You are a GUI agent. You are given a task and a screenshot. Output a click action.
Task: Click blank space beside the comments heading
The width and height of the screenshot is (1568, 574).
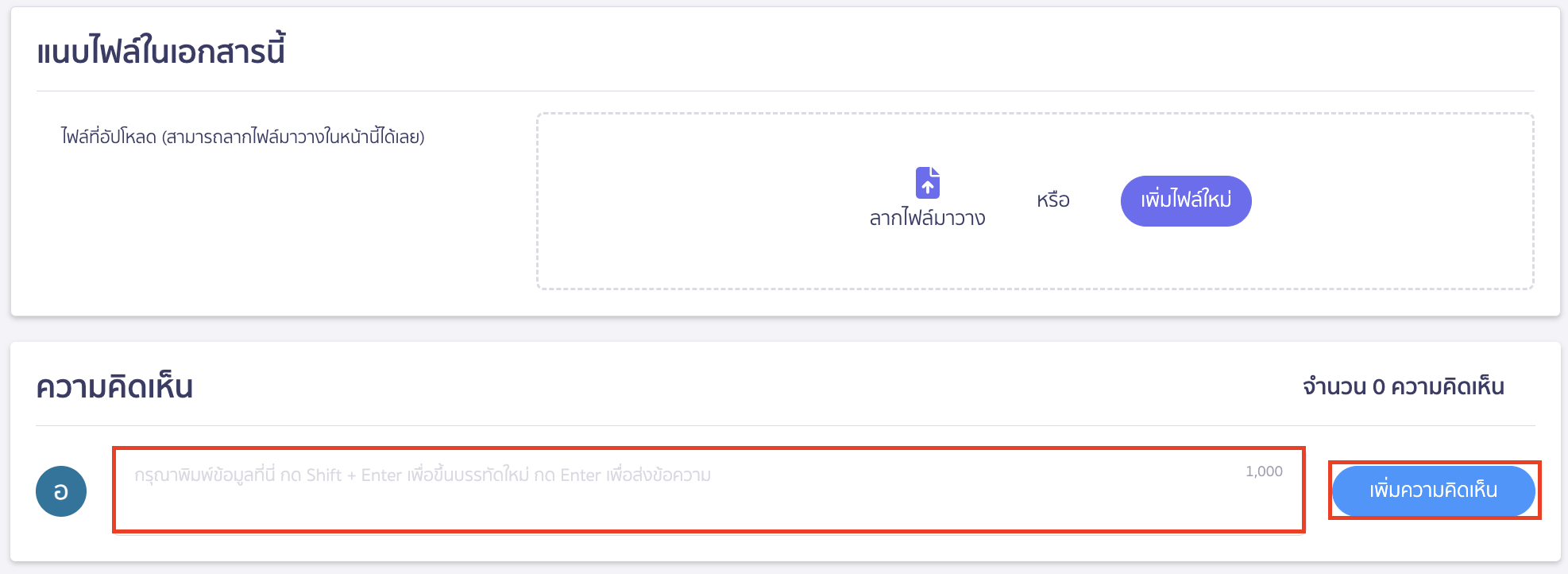pos(715,387)
